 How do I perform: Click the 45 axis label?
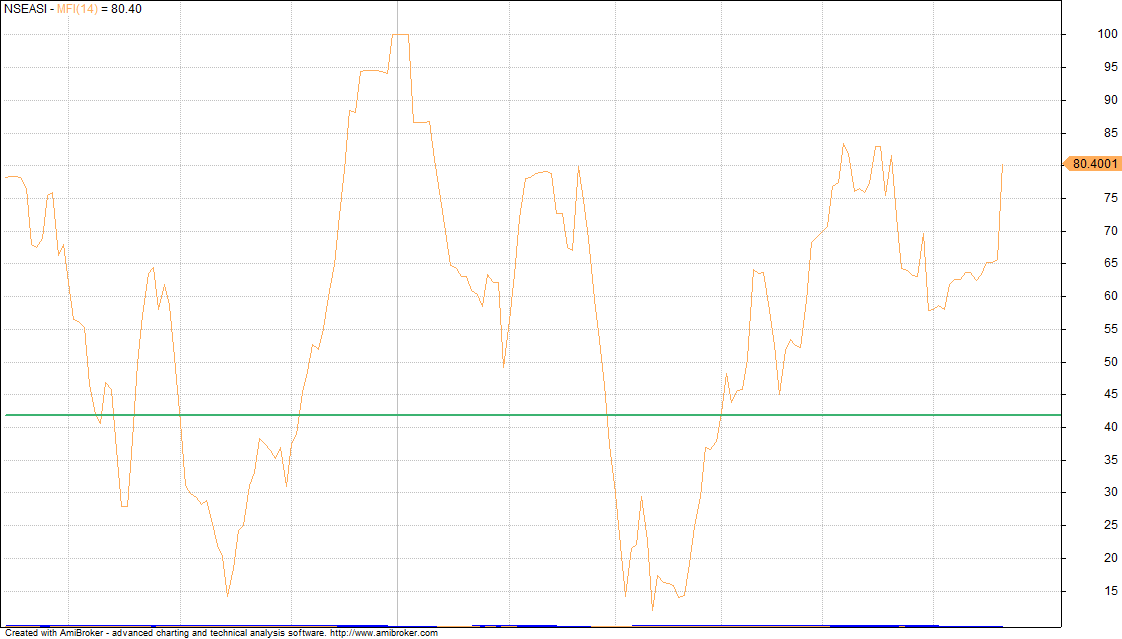point(1111,394)
